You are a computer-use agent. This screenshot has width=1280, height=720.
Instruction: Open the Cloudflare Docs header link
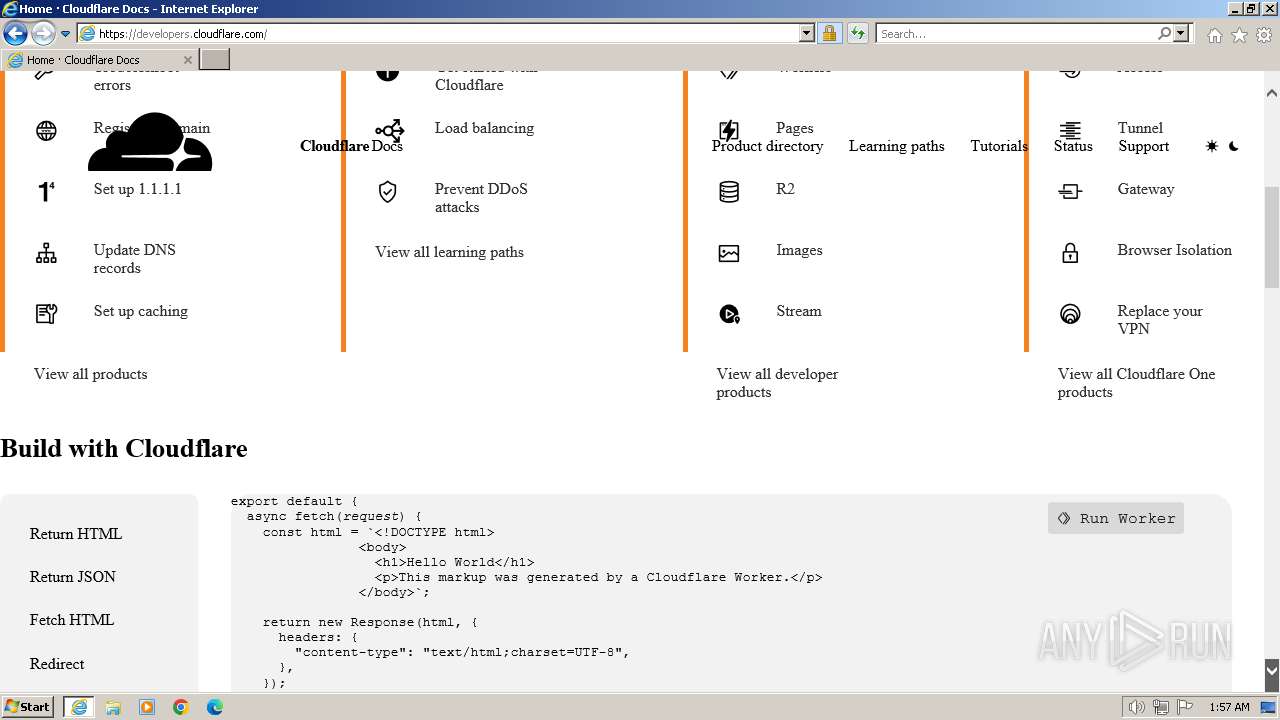[351, 146]
